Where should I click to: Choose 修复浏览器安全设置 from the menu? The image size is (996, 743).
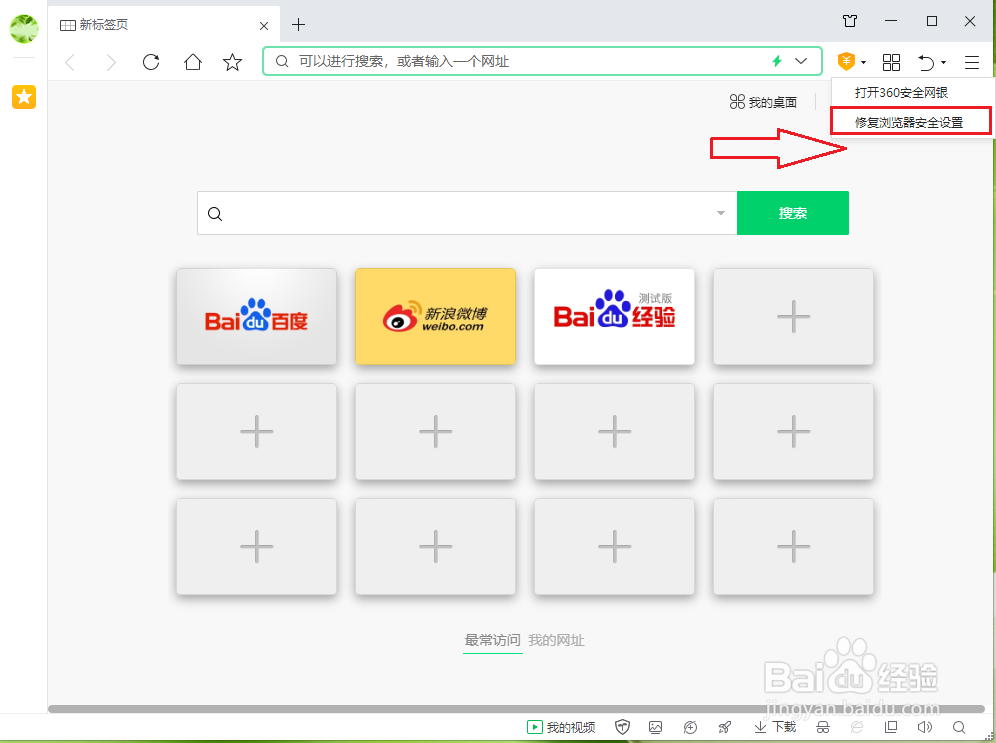click(910, 121)
